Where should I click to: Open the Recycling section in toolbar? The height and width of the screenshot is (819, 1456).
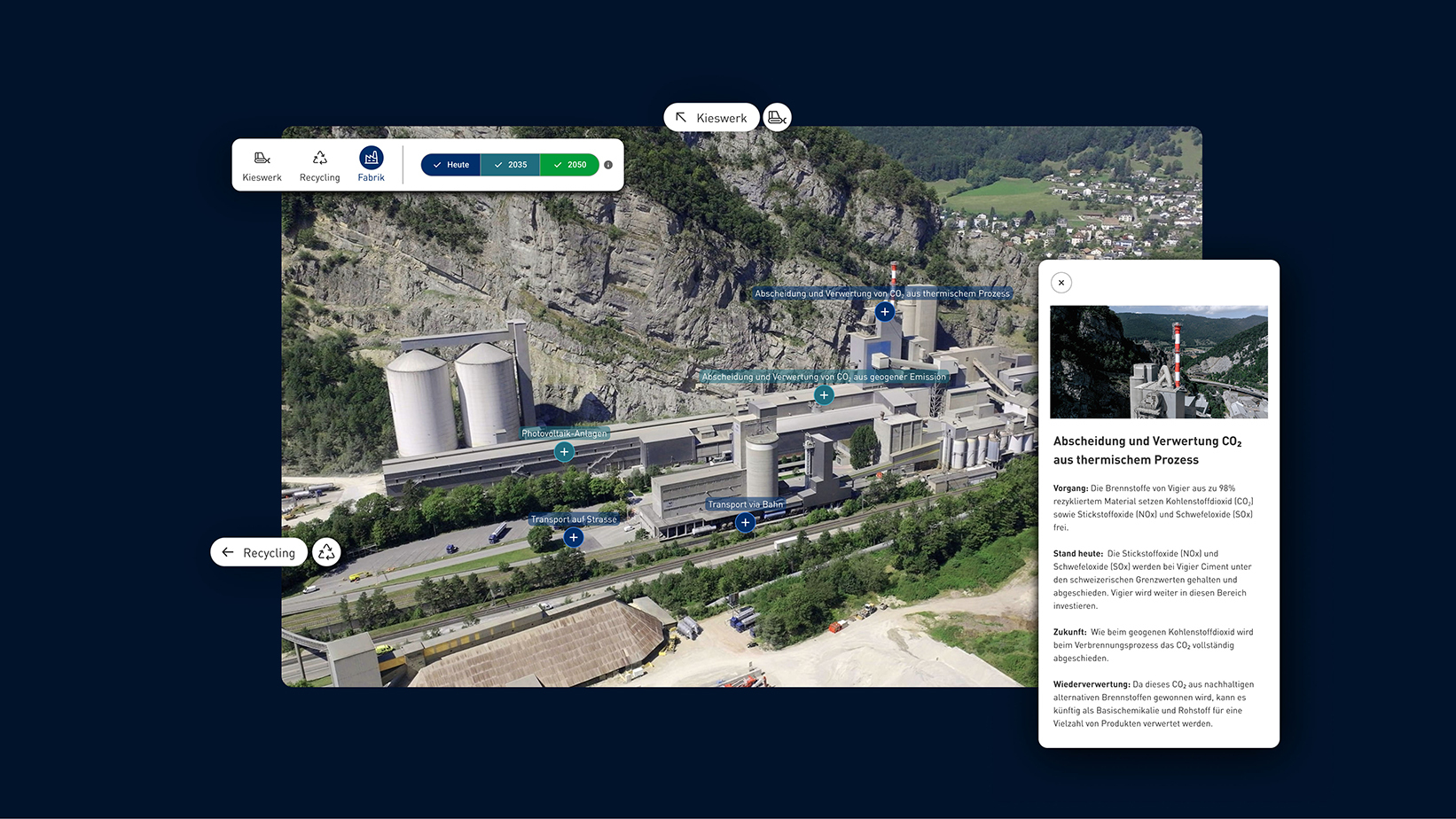319,165
